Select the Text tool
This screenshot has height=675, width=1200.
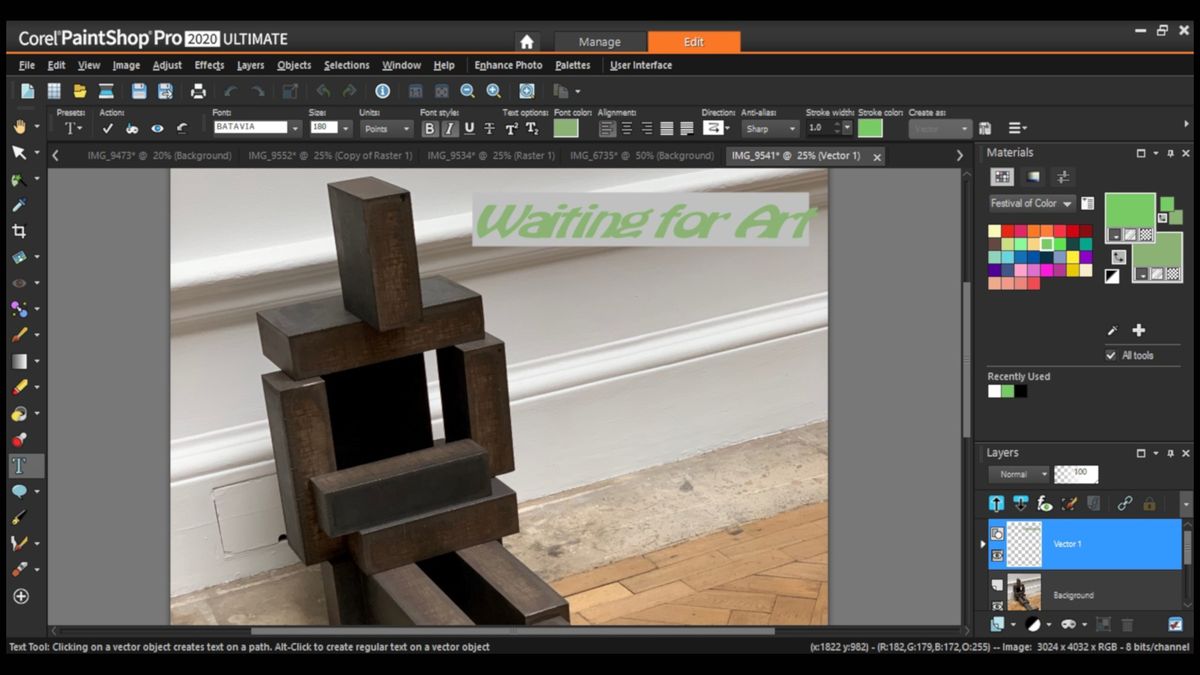coord(19,465)
